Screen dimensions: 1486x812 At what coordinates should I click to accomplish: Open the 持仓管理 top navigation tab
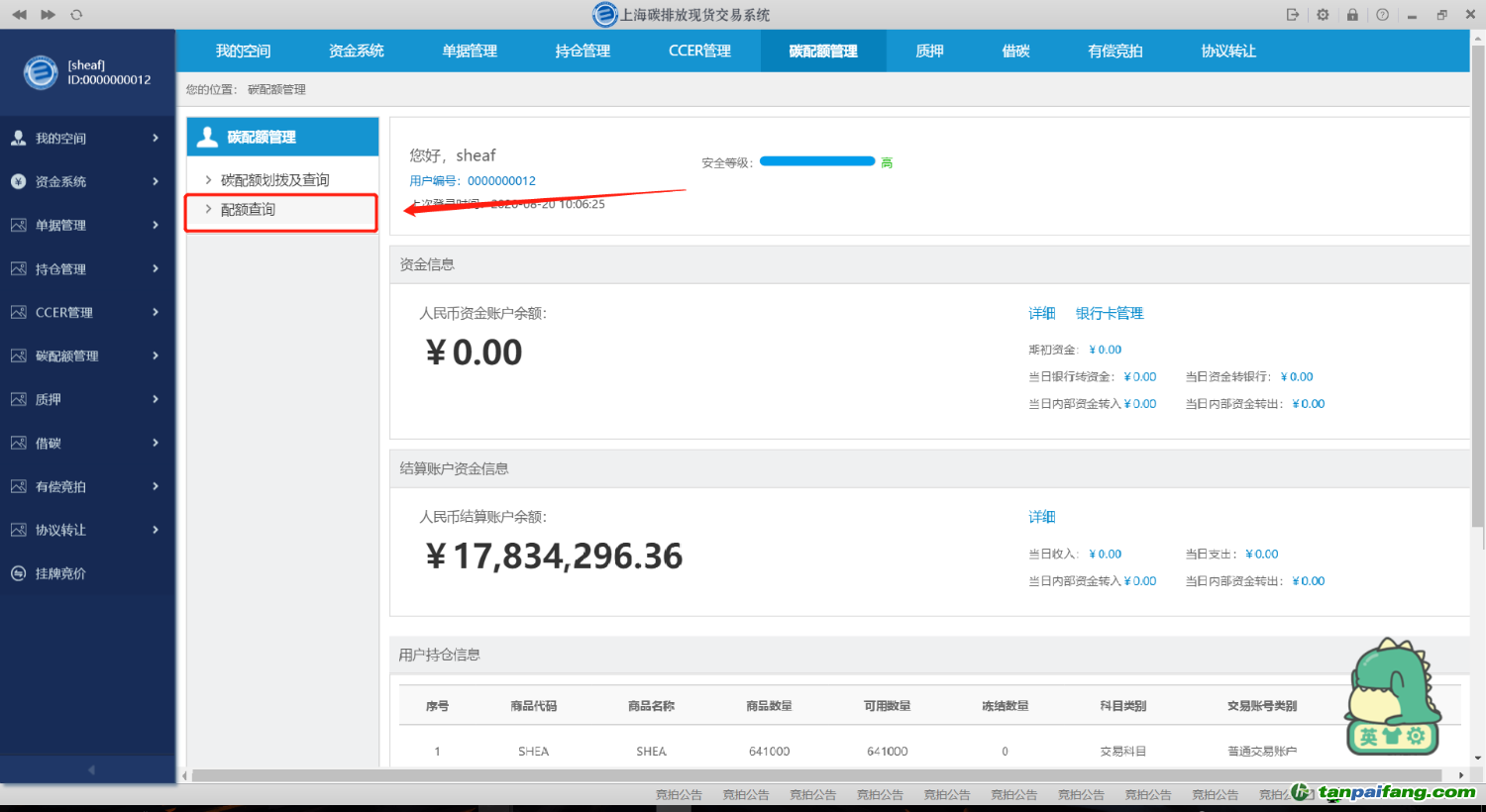pos(583,51)
